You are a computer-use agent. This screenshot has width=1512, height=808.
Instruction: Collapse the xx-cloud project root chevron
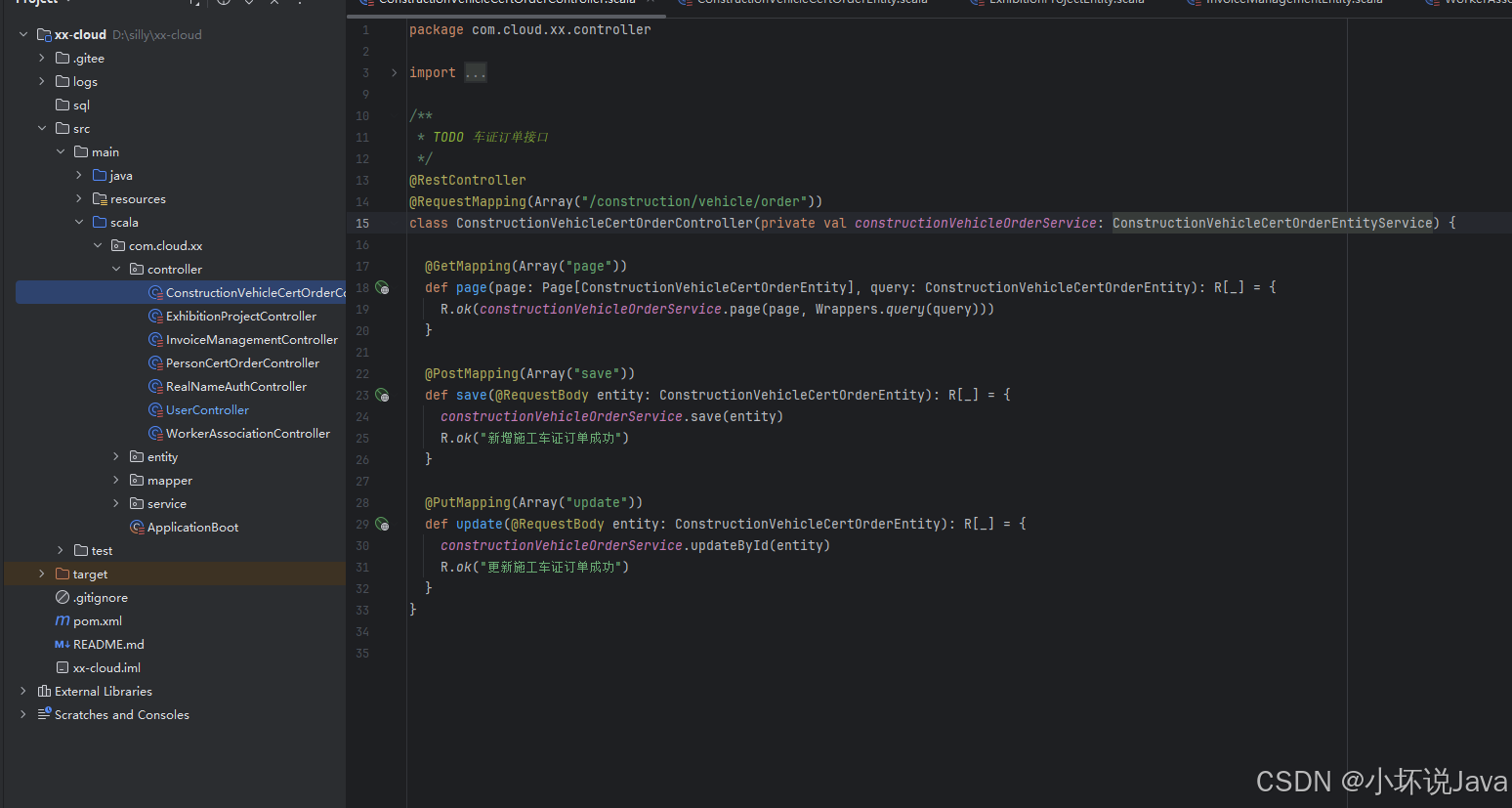pos(23,34)
